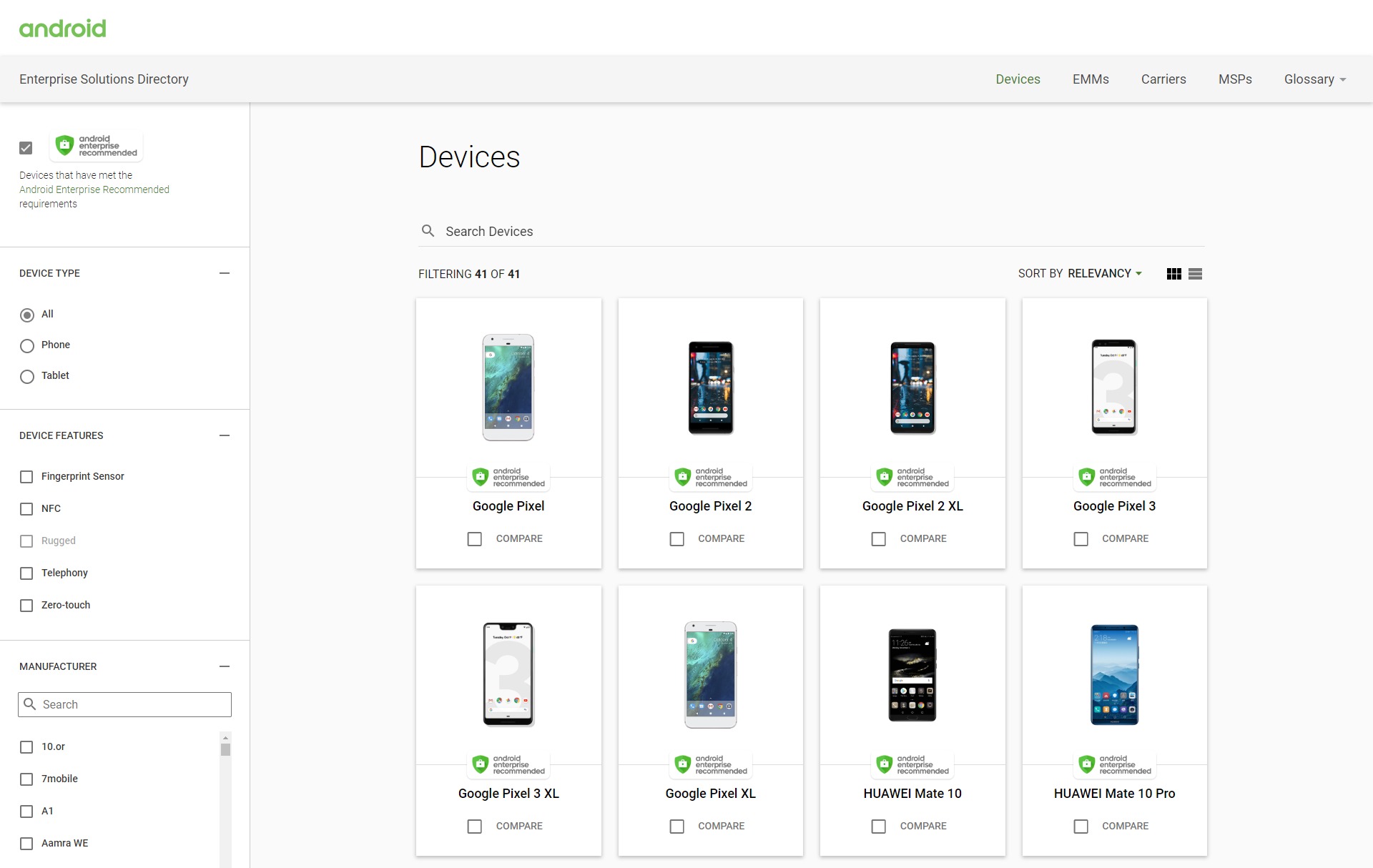Enable the Fingerprint Sensor filter

click(x=26, y=477)
